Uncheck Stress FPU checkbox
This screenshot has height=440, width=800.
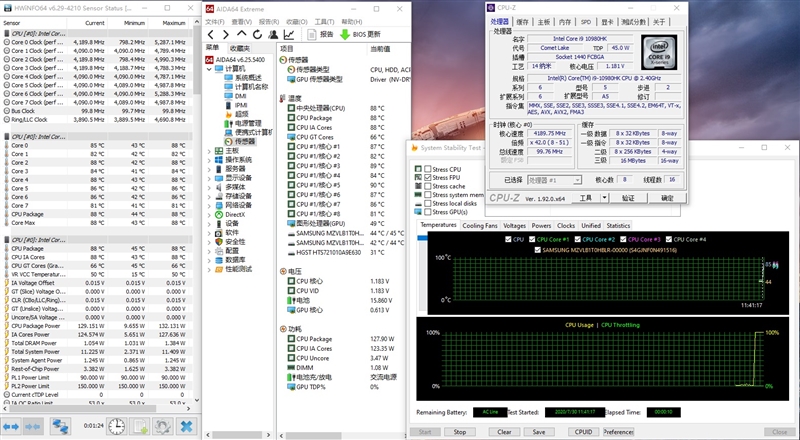tap(428, 178)
